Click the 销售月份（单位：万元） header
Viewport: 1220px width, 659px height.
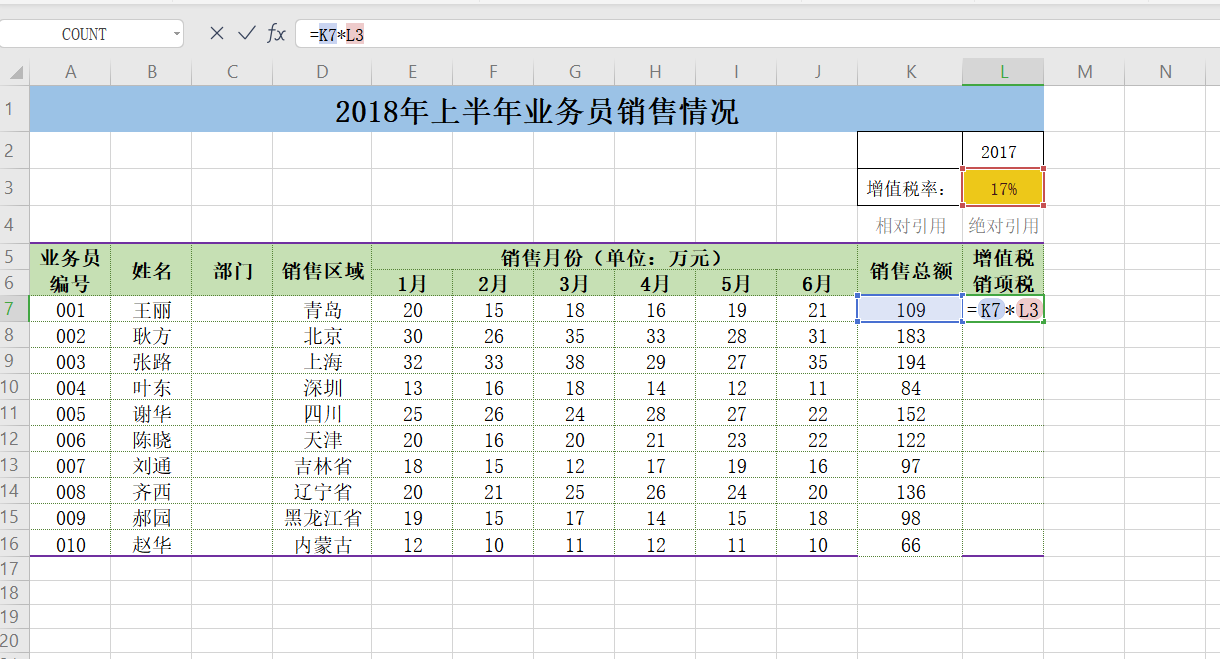(614, 257)
